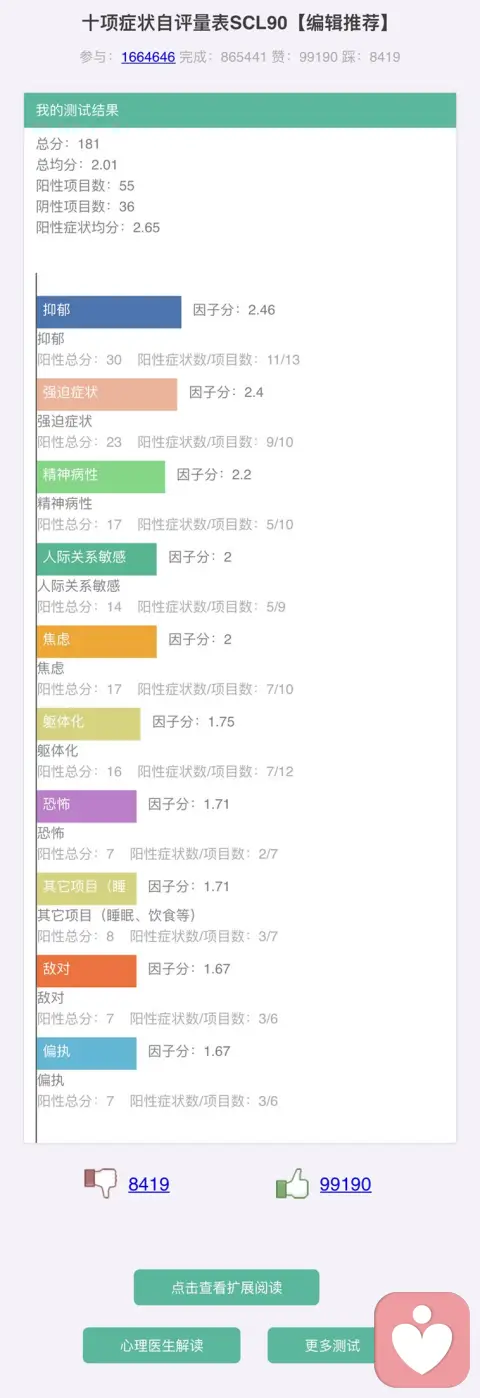The height and width of the screenshot is (1398, 480).
Task: Click the 心理医生解读 button
Action: click(x=161, y=1345)
